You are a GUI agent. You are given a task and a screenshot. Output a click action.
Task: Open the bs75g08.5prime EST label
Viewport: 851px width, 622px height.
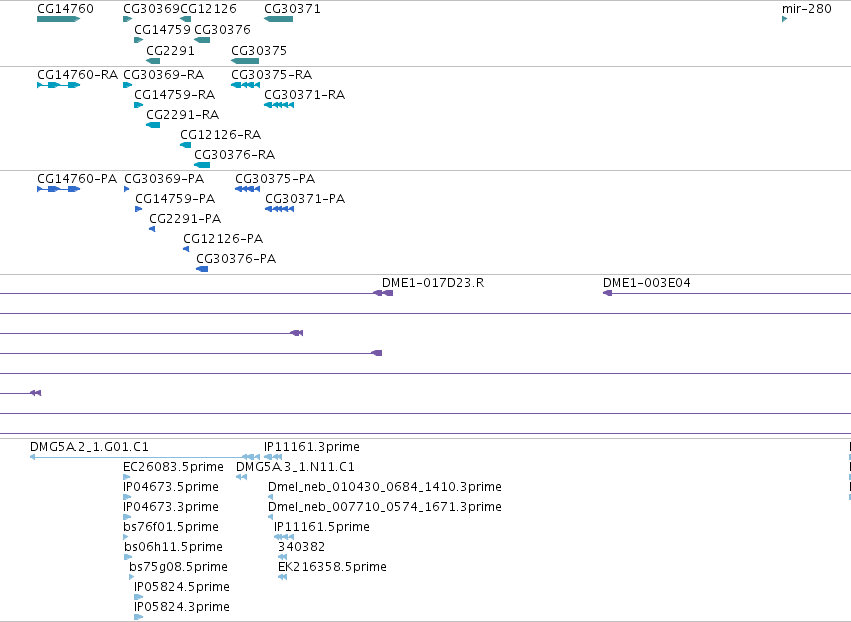coord(179,567)
